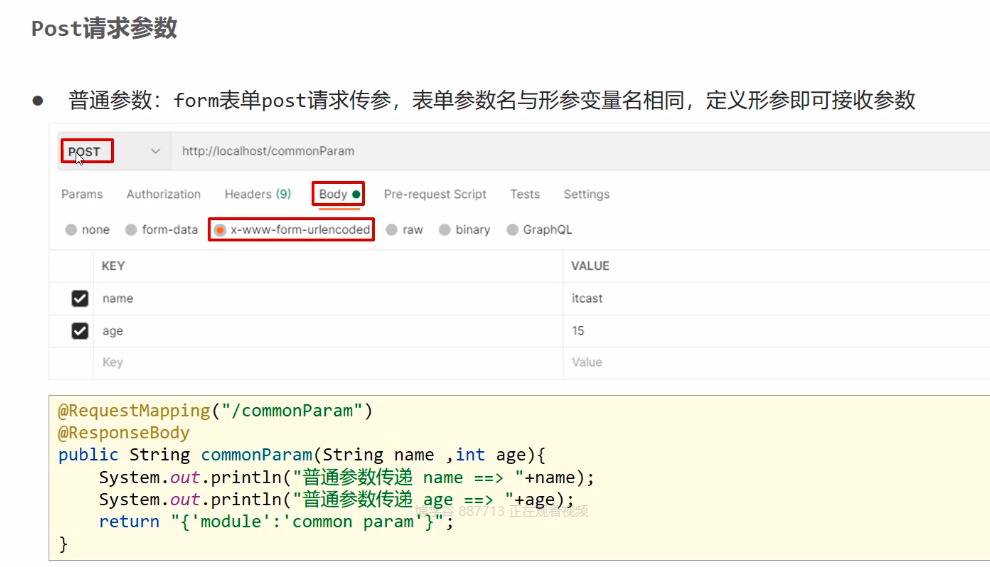
Task: Choose the binary body type
Action: 444,230
